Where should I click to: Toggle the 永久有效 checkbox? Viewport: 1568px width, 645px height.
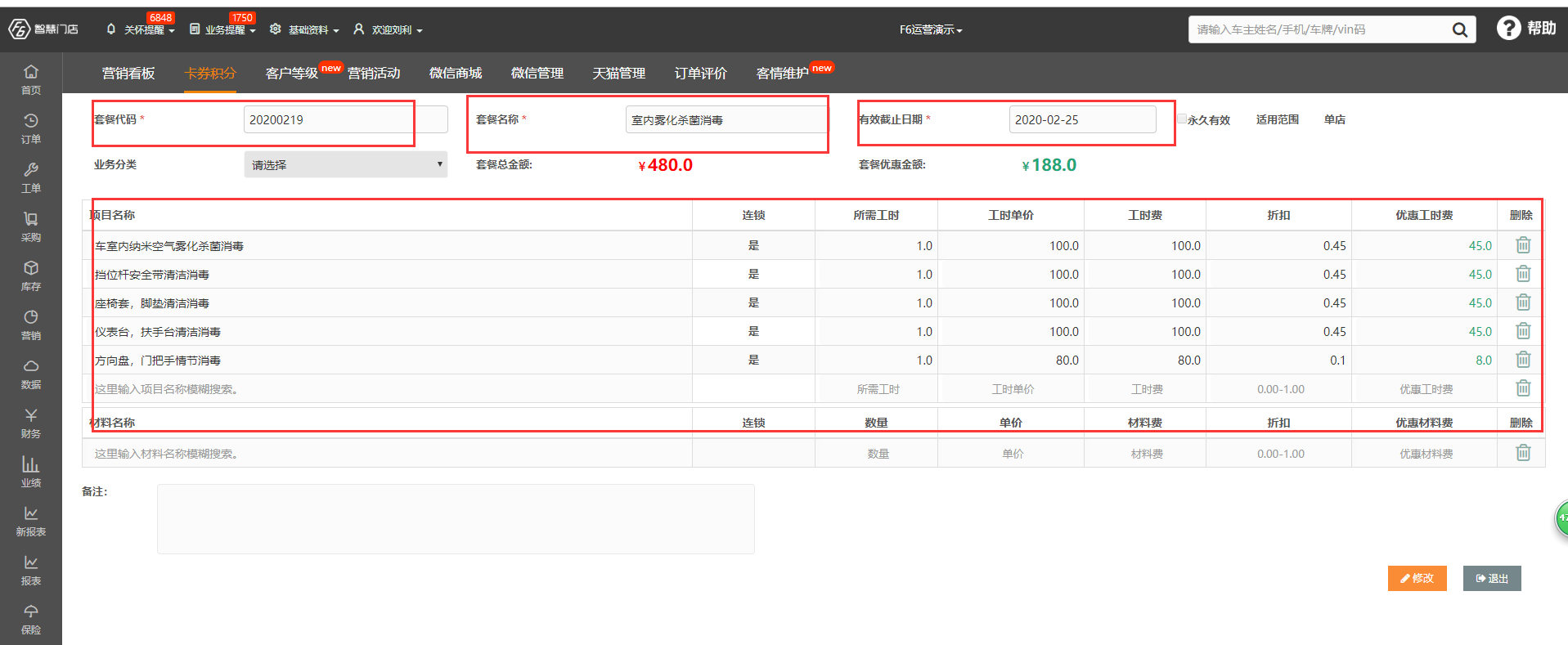(1182, 119)
